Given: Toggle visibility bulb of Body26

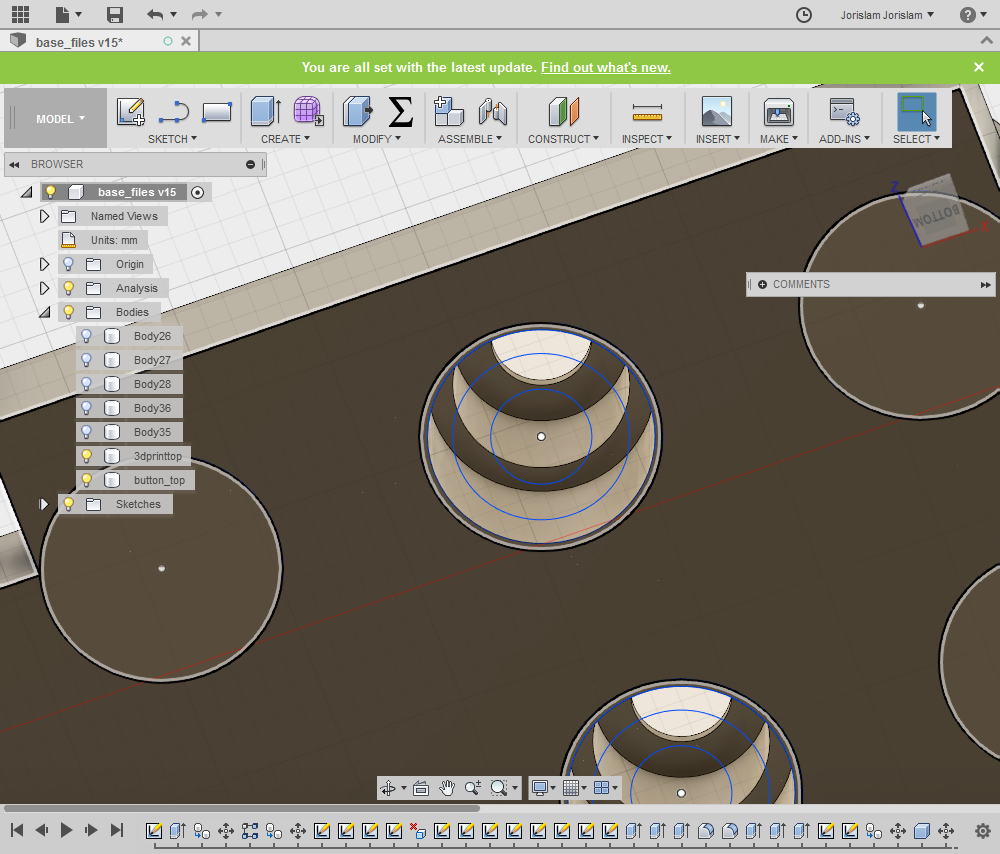Looking at the screenshot, I should pos(86,336).
